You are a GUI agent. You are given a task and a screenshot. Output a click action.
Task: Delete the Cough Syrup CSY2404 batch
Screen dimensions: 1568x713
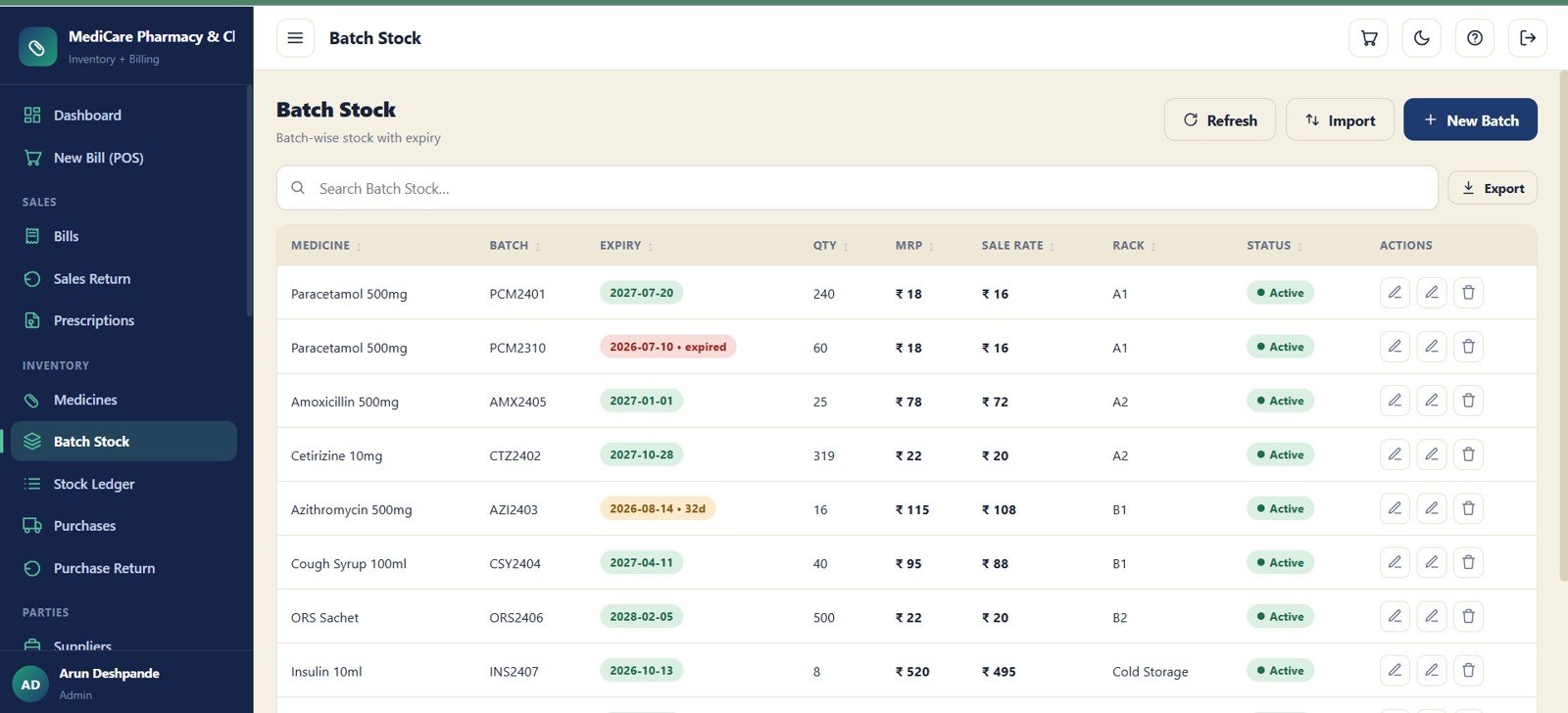[x=1468, y=562]
